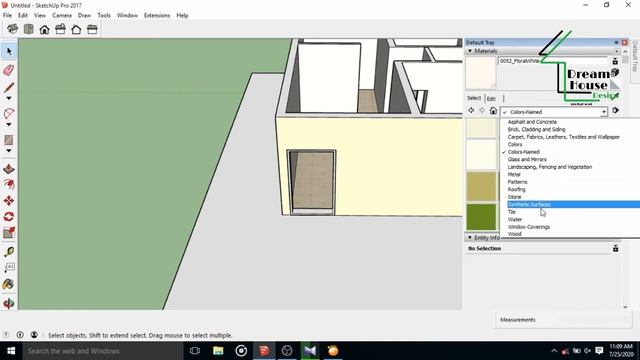
Task: Click the Entity Info options icon
Action: click(615, 248)
